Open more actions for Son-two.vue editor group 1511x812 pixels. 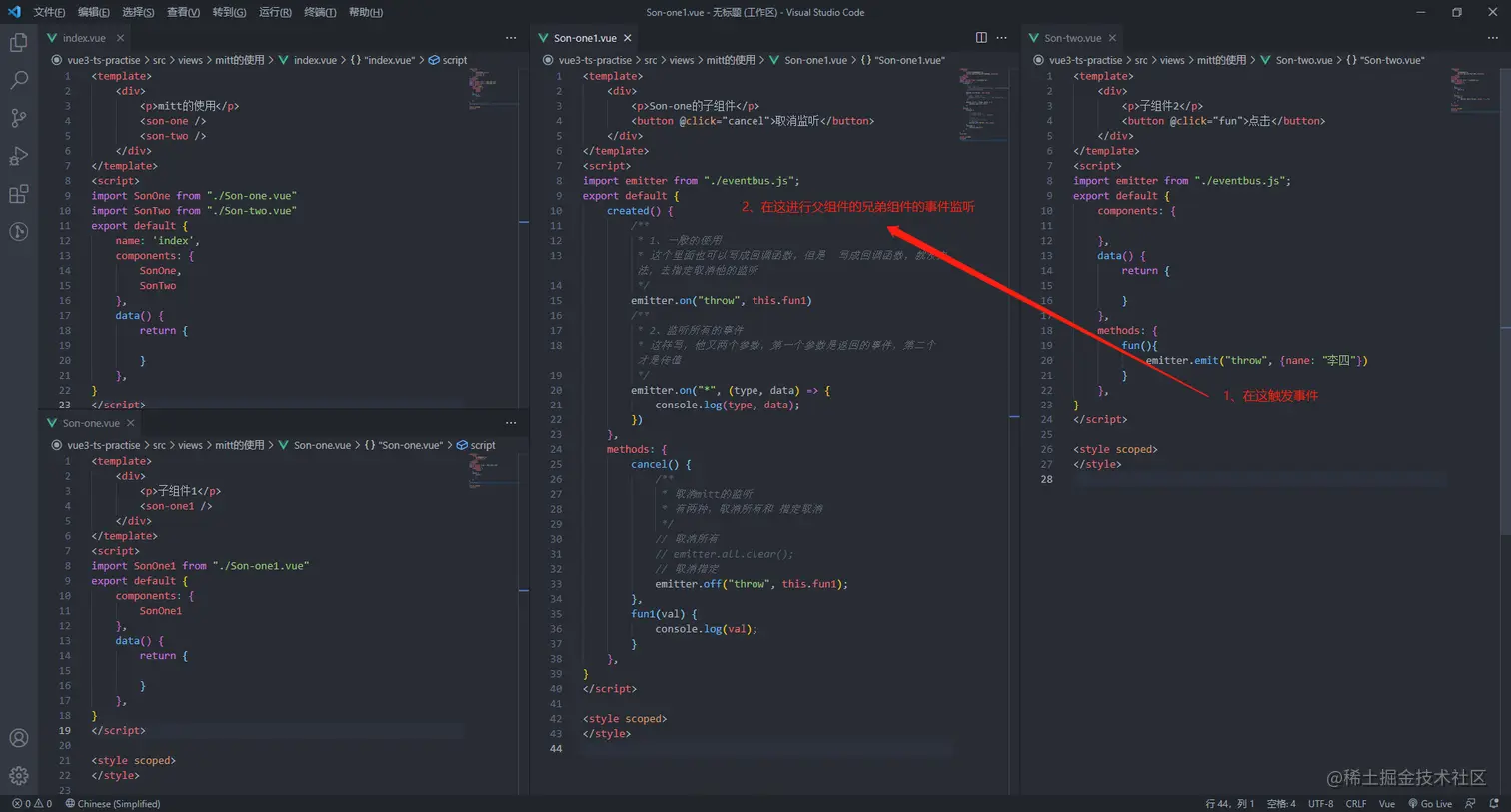coord(1493,38)
